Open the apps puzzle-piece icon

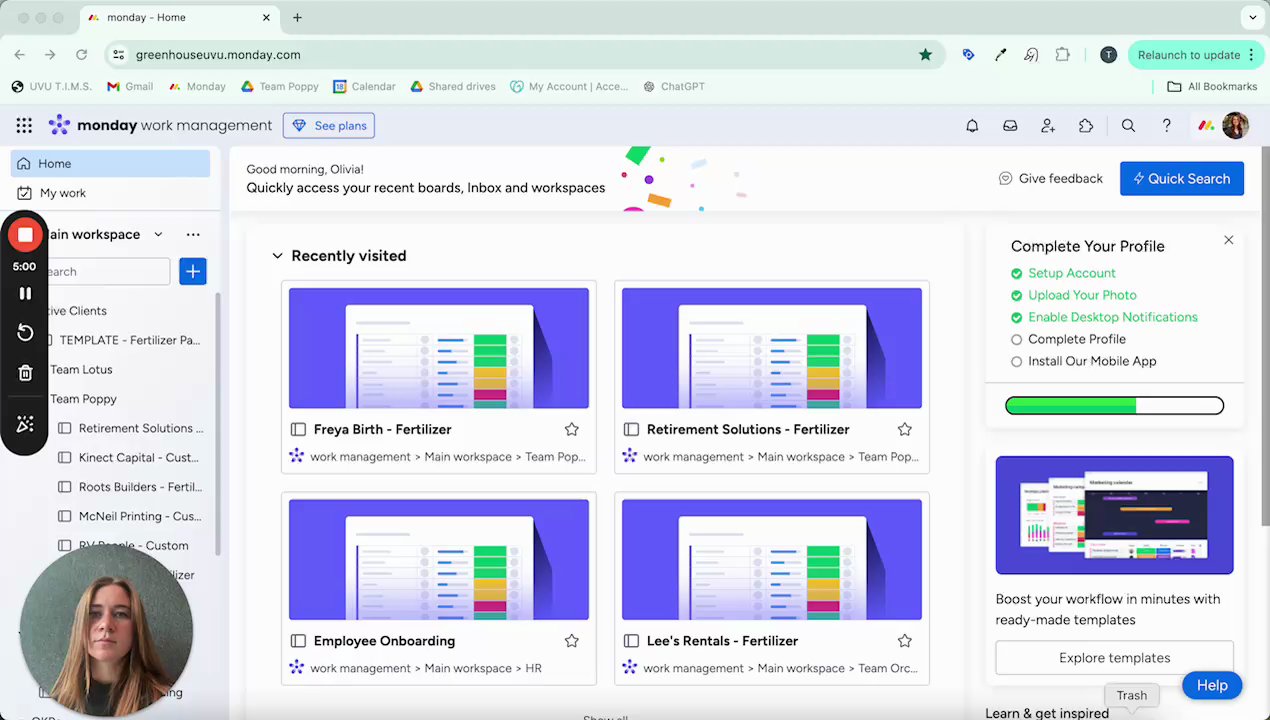[1086, 126]
